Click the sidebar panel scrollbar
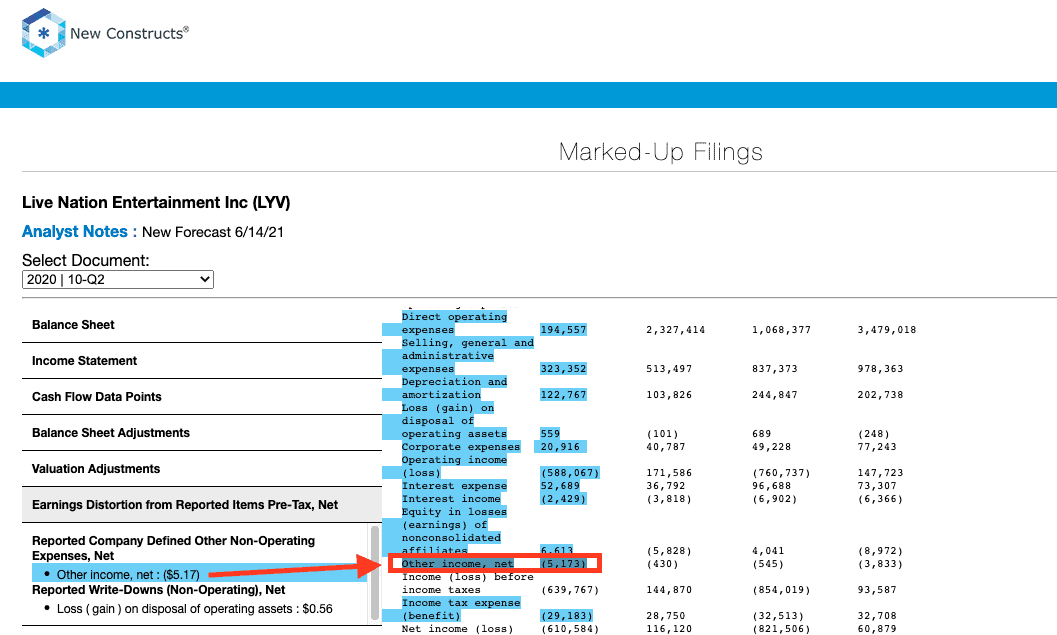 pyautogui.click(x=375, y=573)
